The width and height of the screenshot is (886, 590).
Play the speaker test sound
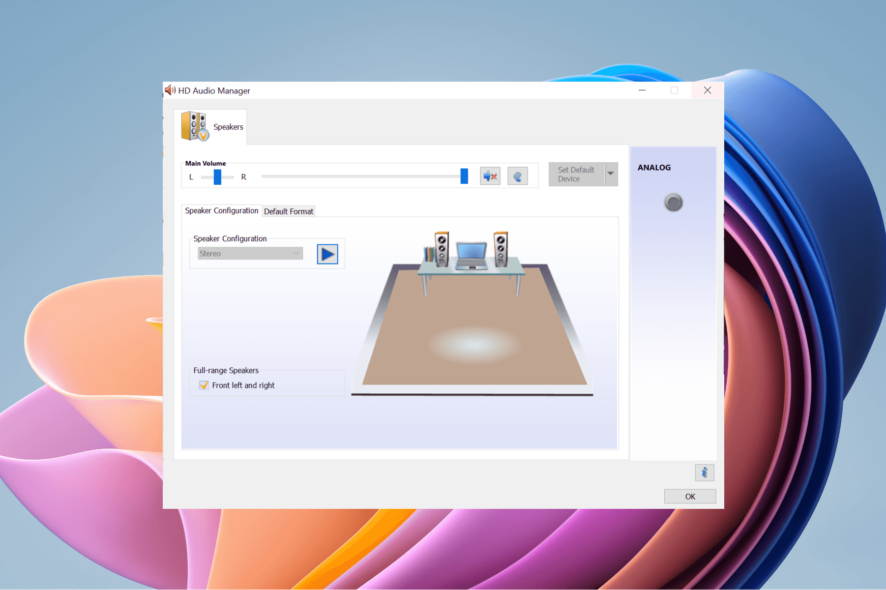coord(327,254)
